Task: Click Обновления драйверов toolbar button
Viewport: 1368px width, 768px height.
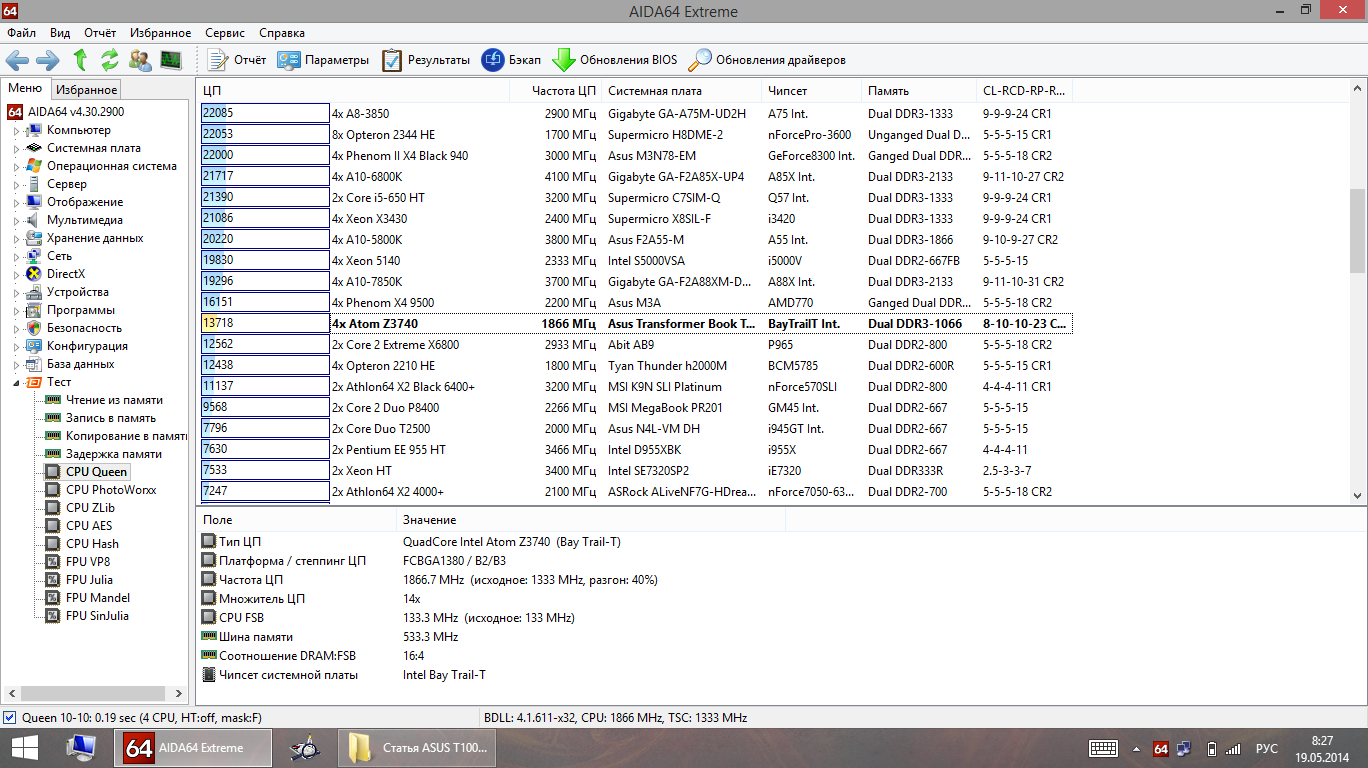Action: pyautogui.click(x=767, y=60)
